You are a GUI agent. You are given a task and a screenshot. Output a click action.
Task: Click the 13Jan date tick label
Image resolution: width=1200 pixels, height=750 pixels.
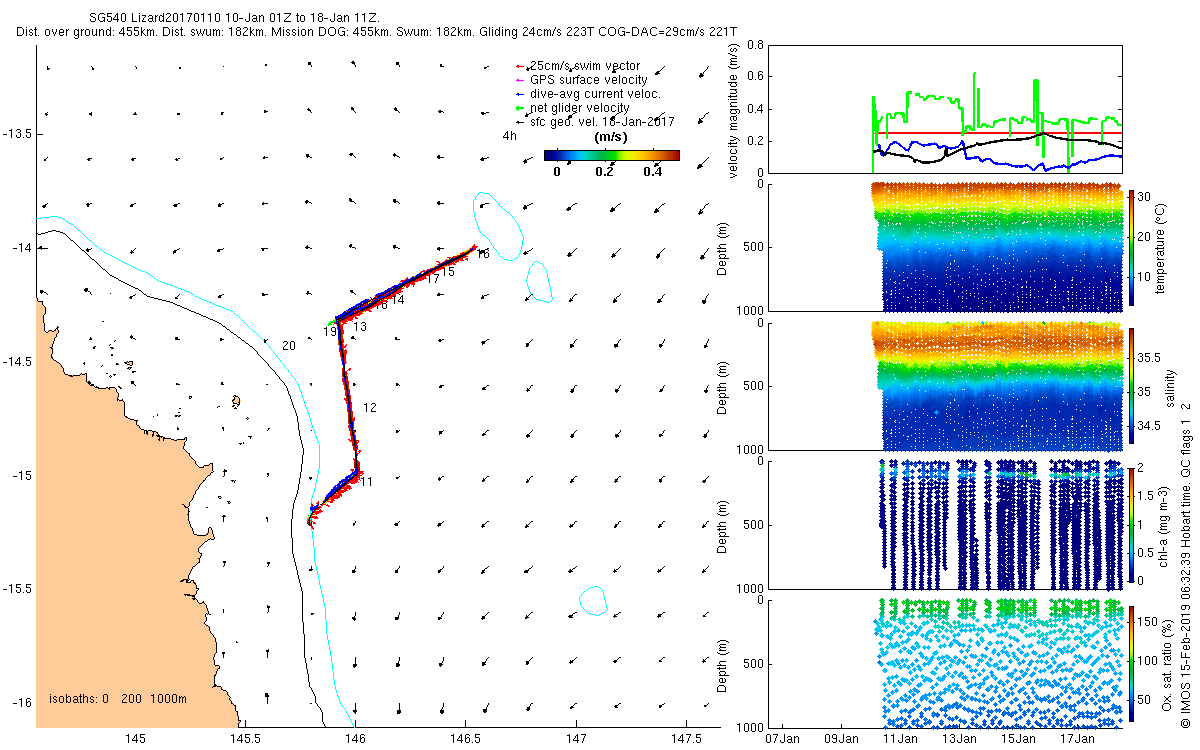point(959,739)
